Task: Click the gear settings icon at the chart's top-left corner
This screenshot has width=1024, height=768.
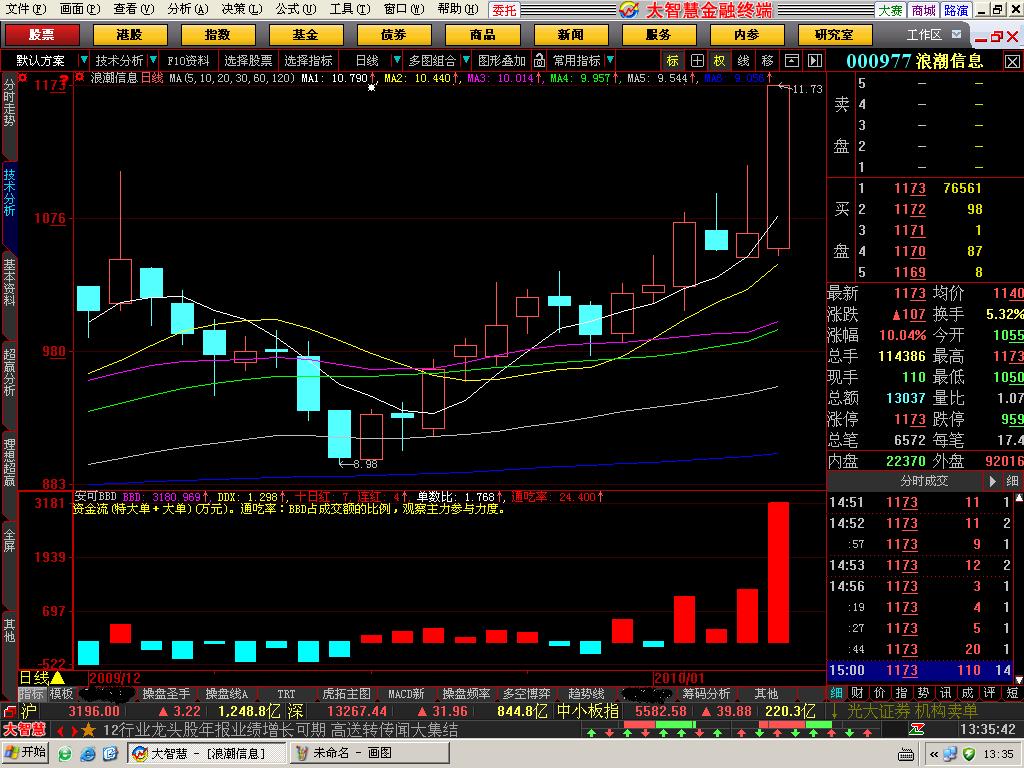Action: tap(23, 77)
